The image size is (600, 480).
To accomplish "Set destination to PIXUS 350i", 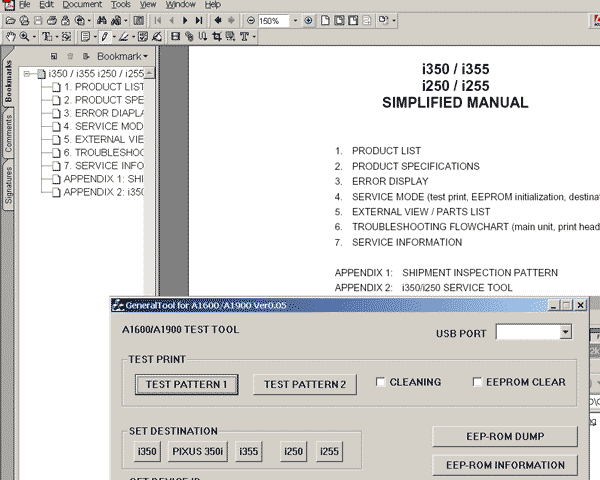I will point(197,451).
